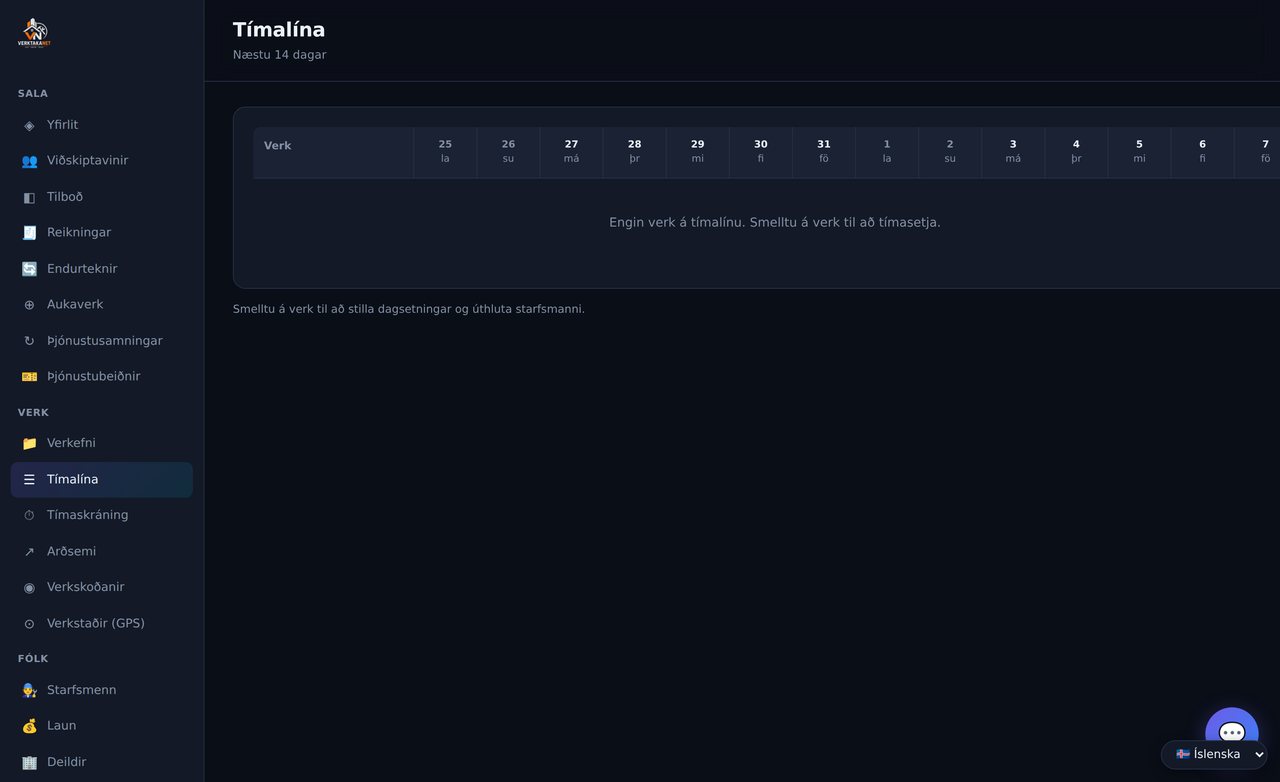
Task: Click the Tímalína page heading
Action: (x=279, y=30)
